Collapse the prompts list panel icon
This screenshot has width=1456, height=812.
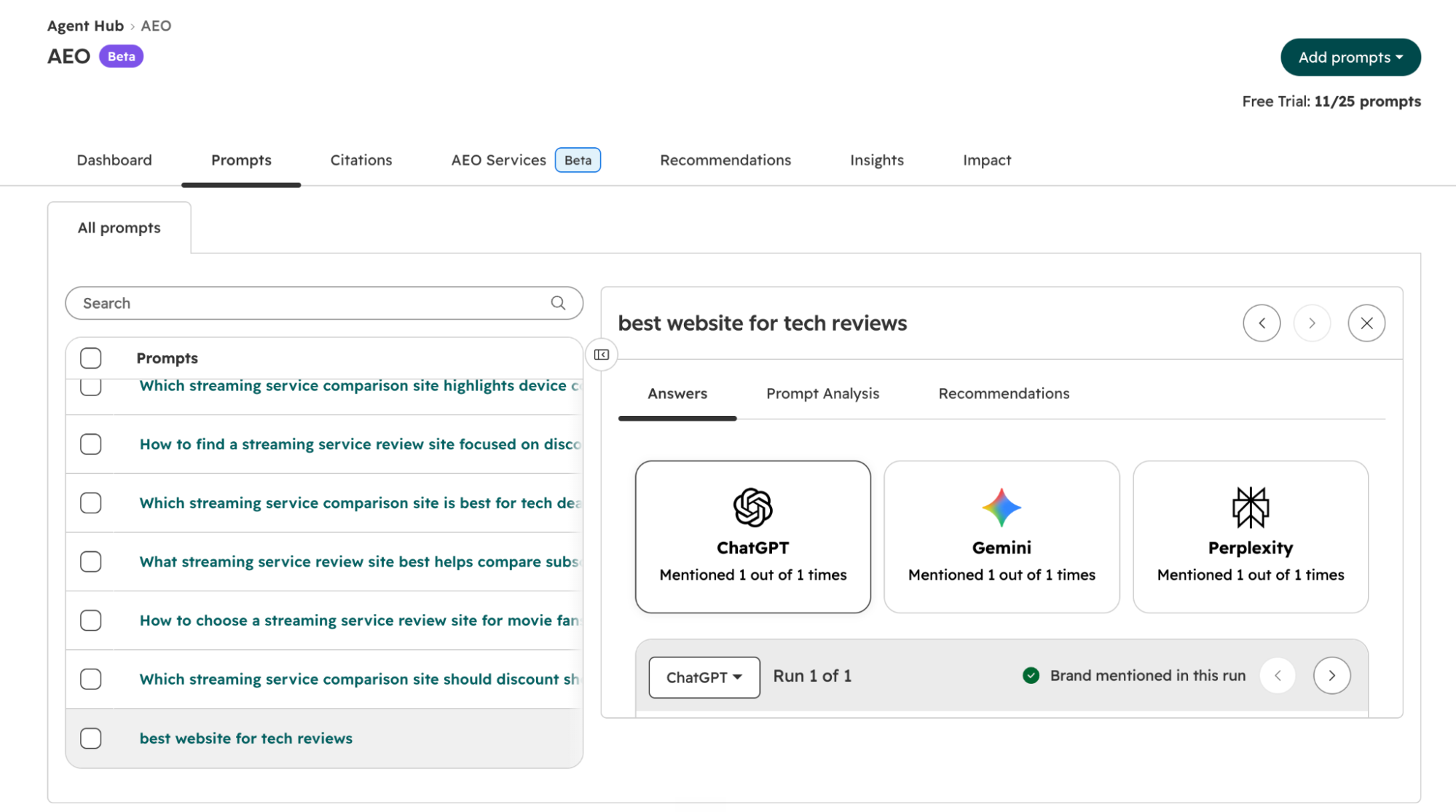point(602,355)
